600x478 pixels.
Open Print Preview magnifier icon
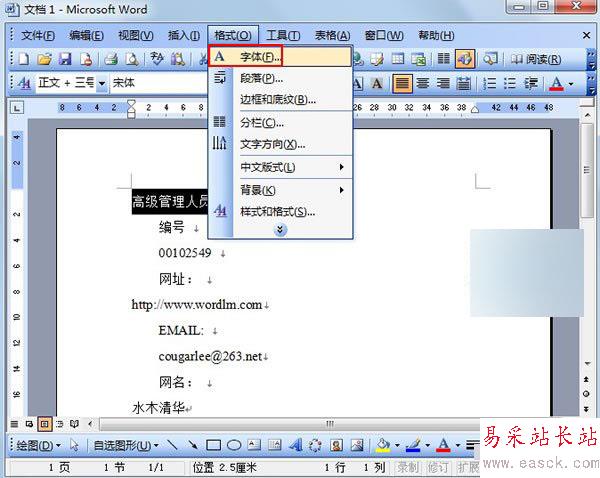pos(132,59)
